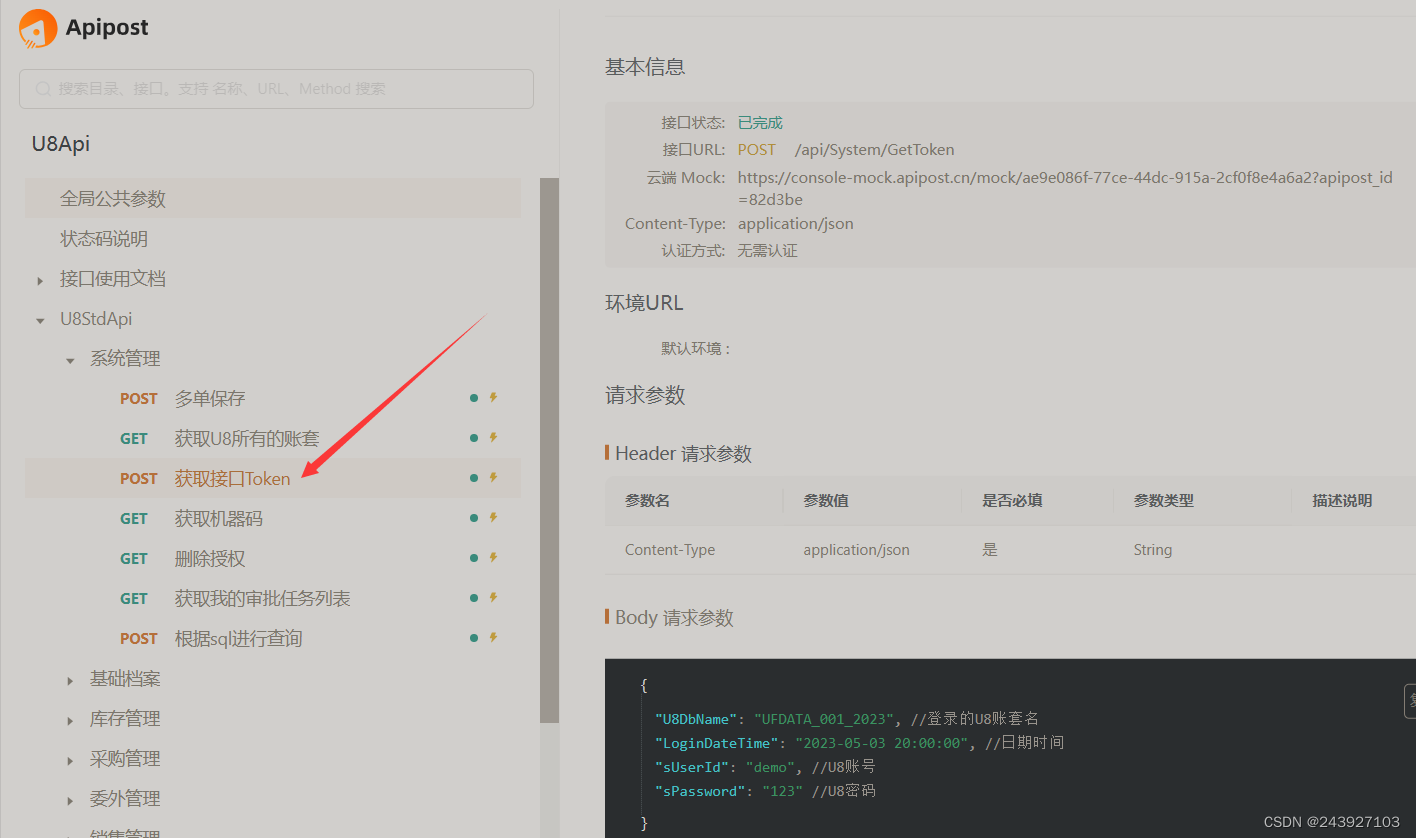Click the green status dot beside 多单保存
The image size is (1416, 838).
point(474,398)
